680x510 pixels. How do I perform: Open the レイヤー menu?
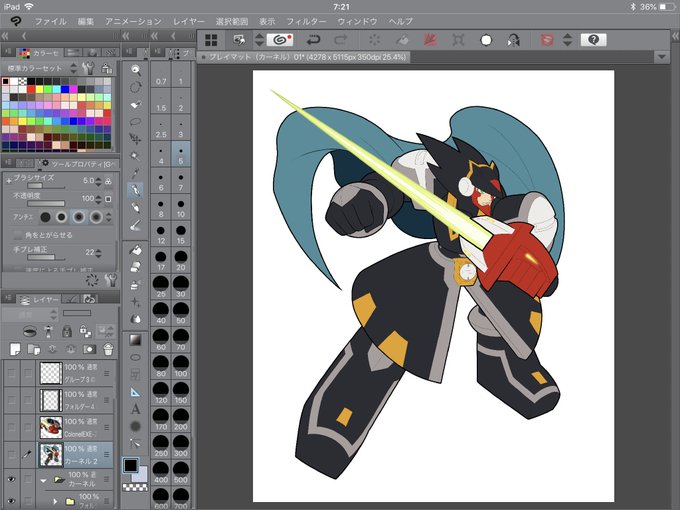[x=189, y=21]
